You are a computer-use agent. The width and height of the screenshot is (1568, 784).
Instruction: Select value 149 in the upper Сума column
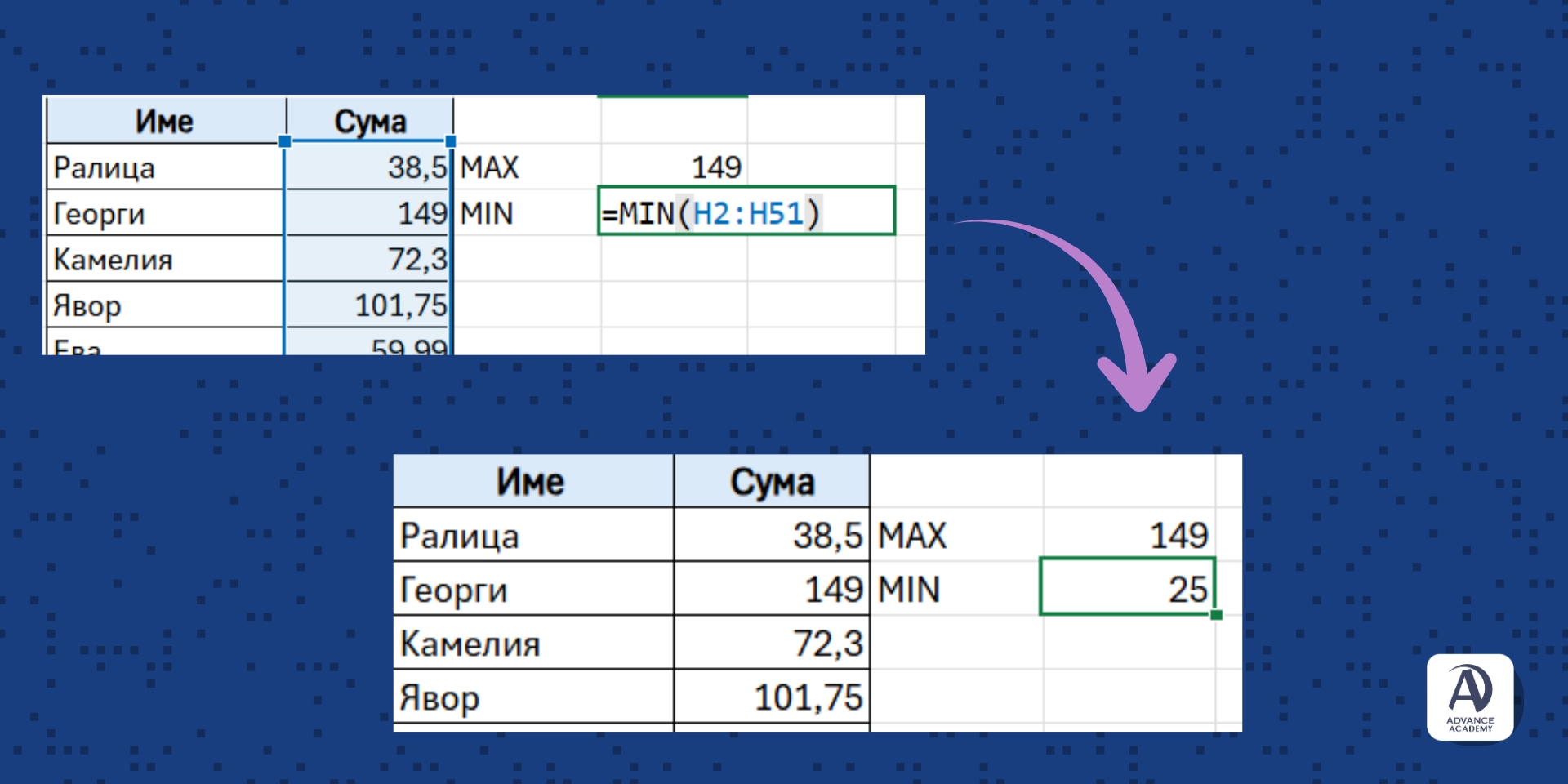[423, 213]
